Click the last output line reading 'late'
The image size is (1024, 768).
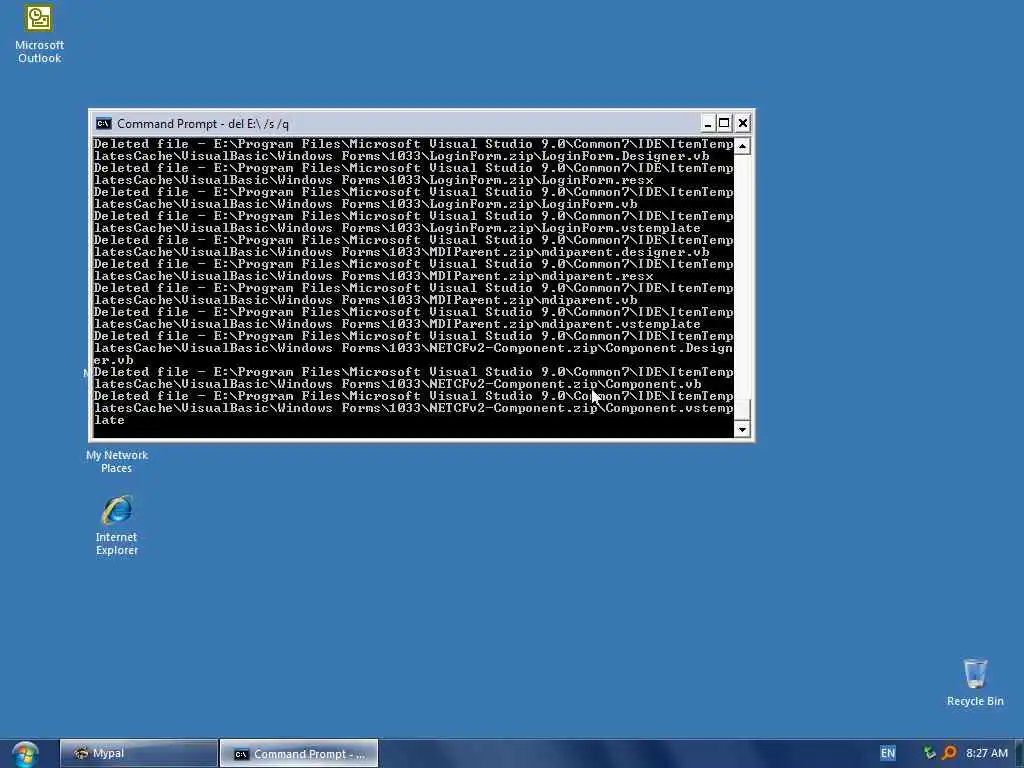tap(109, 421)
